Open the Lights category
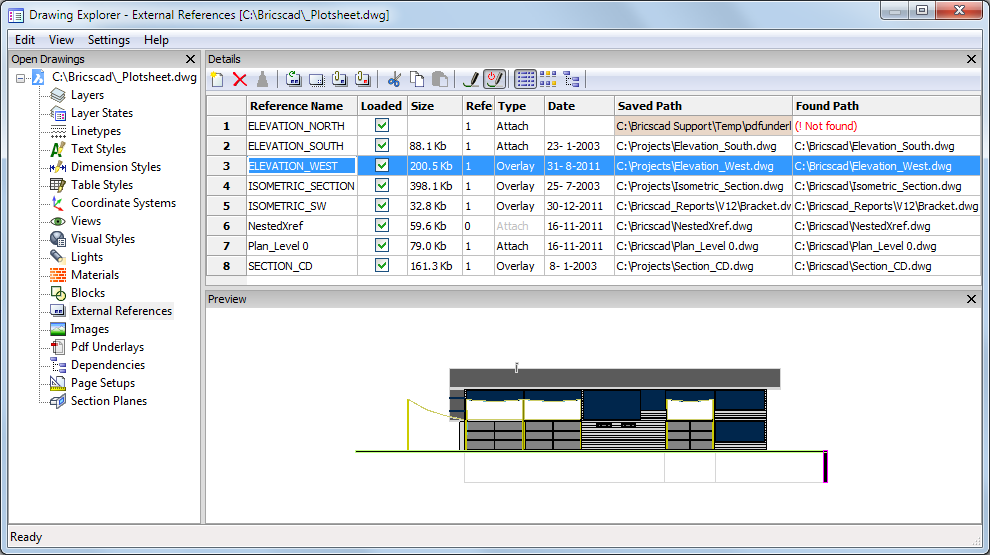Viewport: 990px width, 555px height. pyautogui.click(x=86, y=257)
